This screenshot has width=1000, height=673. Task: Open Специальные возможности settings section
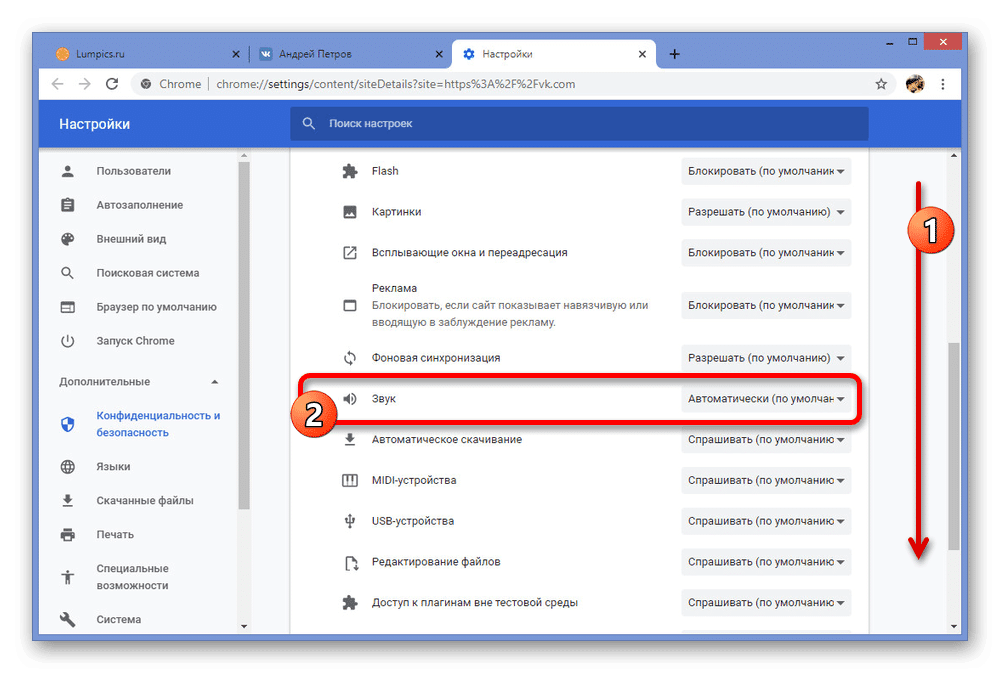[x=133, y=577]
